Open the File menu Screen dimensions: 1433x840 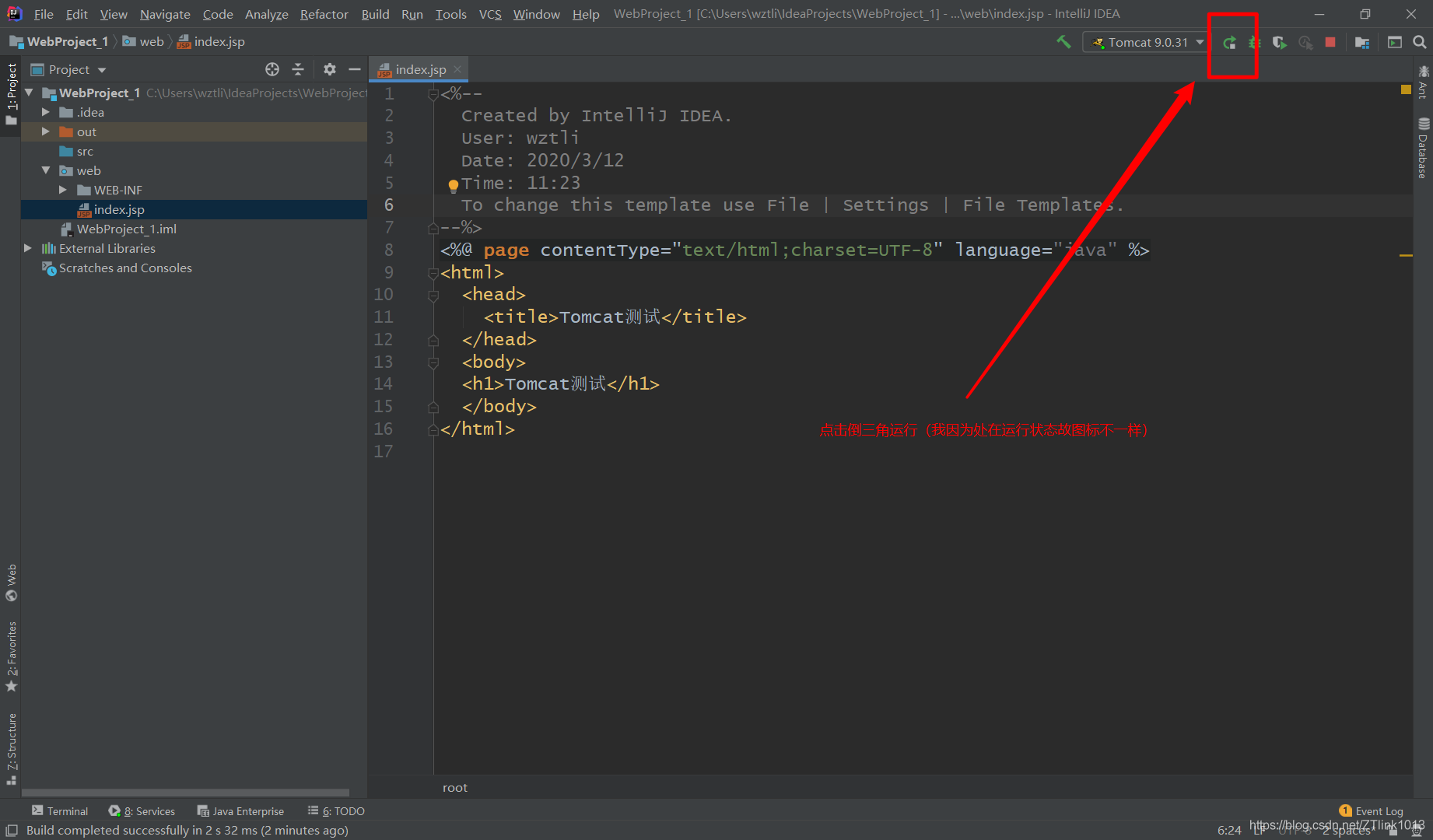point(44,14)
